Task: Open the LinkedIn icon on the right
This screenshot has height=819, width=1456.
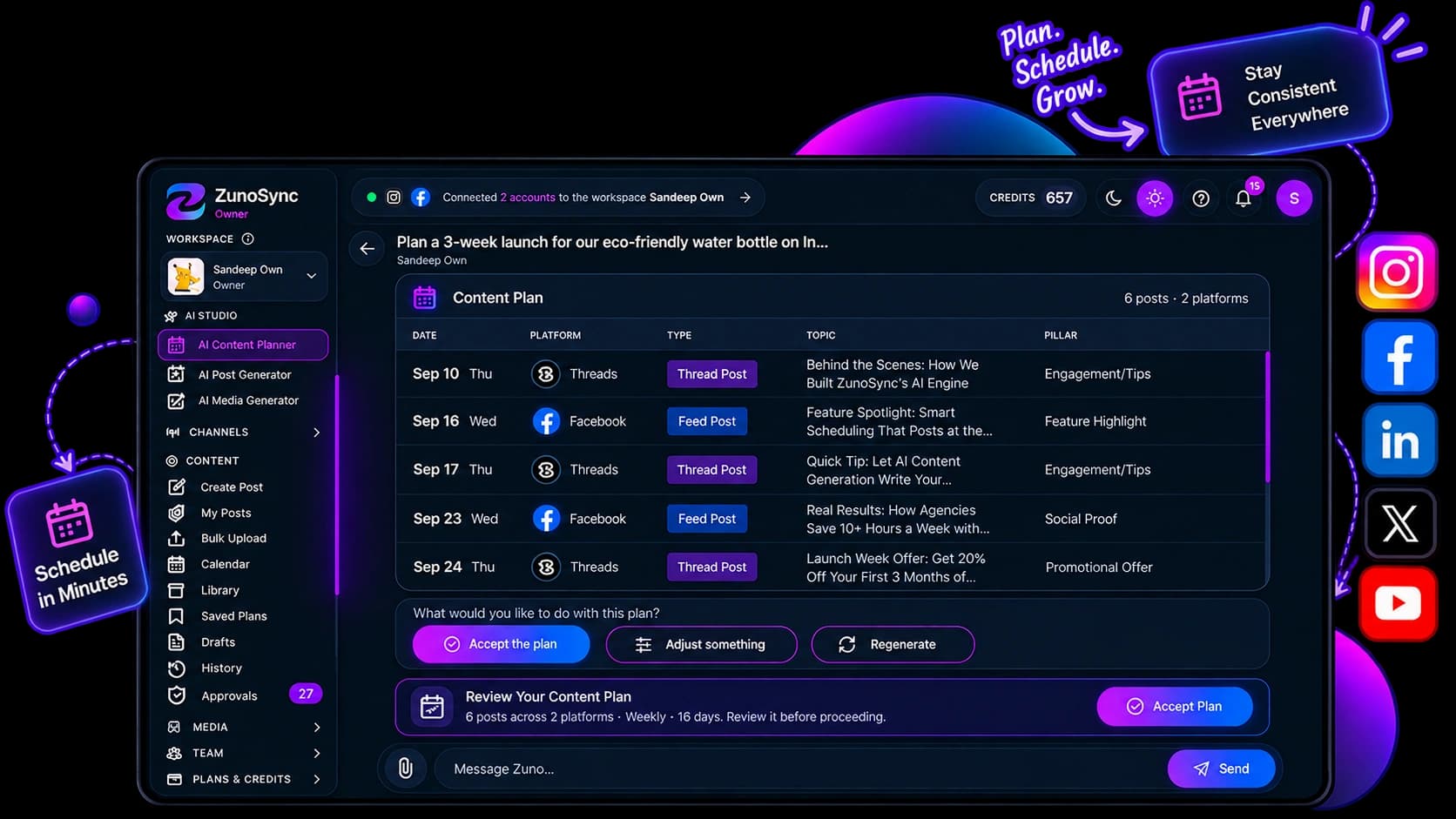Action: (x=1399, y=440)
